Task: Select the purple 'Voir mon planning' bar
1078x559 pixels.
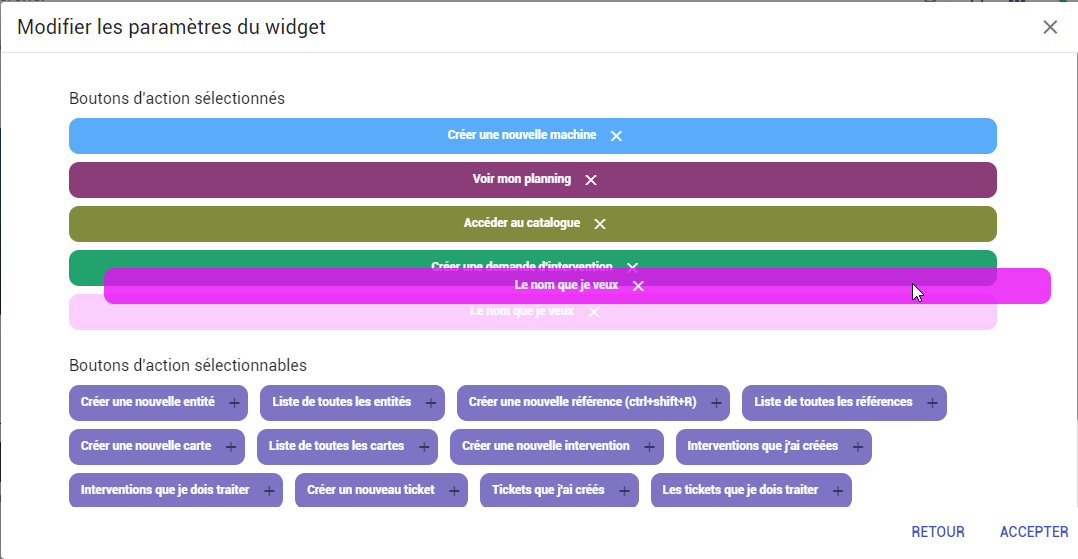Action: click(x=533, y=180)
